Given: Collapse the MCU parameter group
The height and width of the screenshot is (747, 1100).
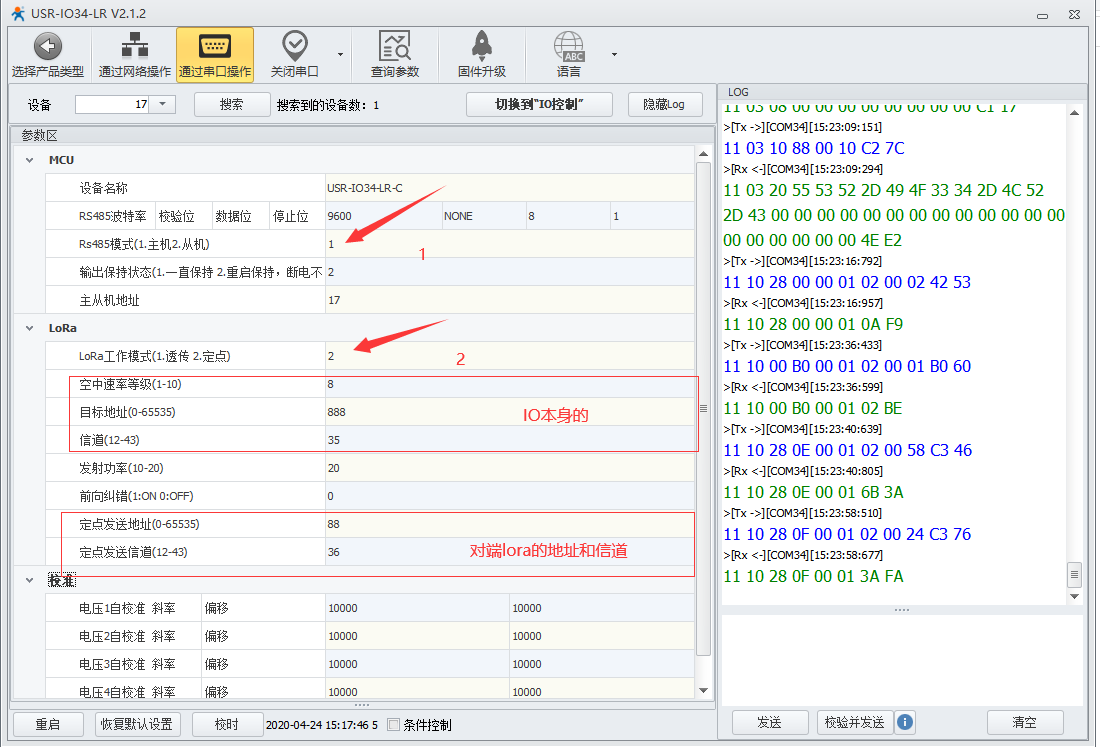Looking at the screenshot, I should tap(29, 160).
